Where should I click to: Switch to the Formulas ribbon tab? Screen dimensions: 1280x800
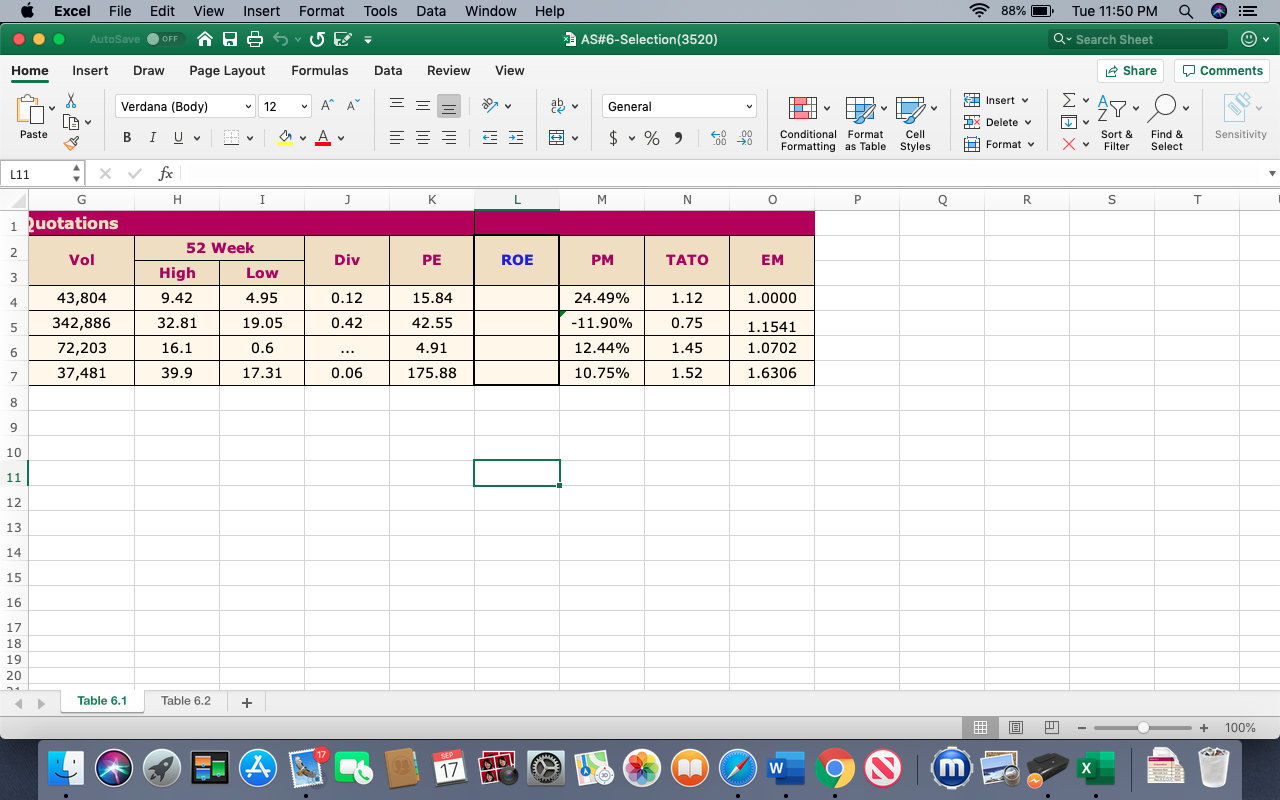tap(319, 70)
